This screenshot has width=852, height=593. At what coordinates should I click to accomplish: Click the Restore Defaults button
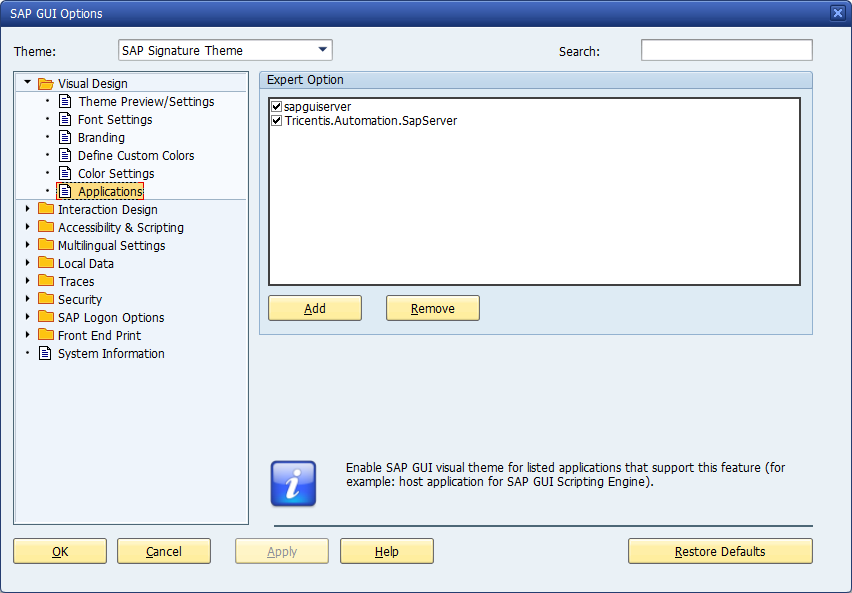coord(720,551)
